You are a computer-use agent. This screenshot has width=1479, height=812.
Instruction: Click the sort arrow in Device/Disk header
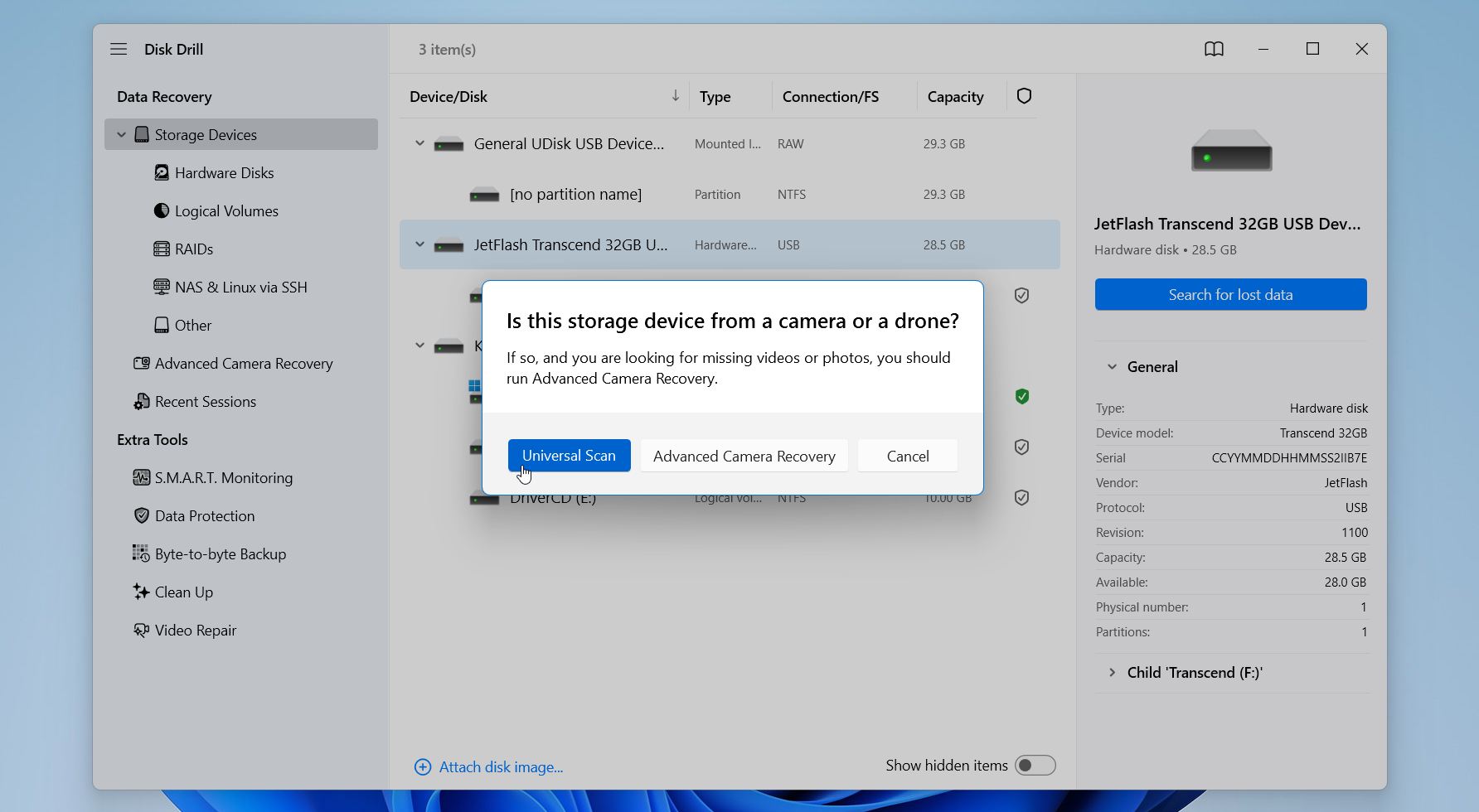pyautogui.click(x=676, y=96)
